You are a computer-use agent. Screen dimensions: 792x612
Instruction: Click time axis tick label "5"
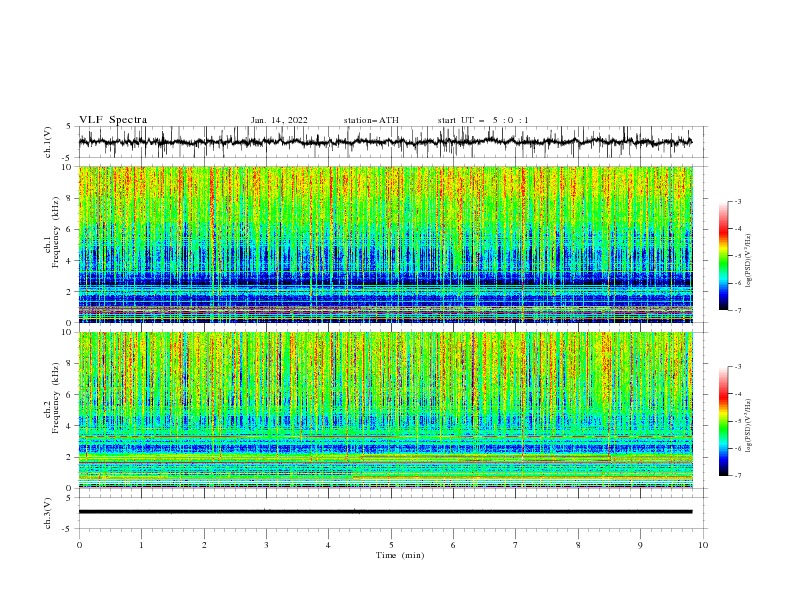391,545
